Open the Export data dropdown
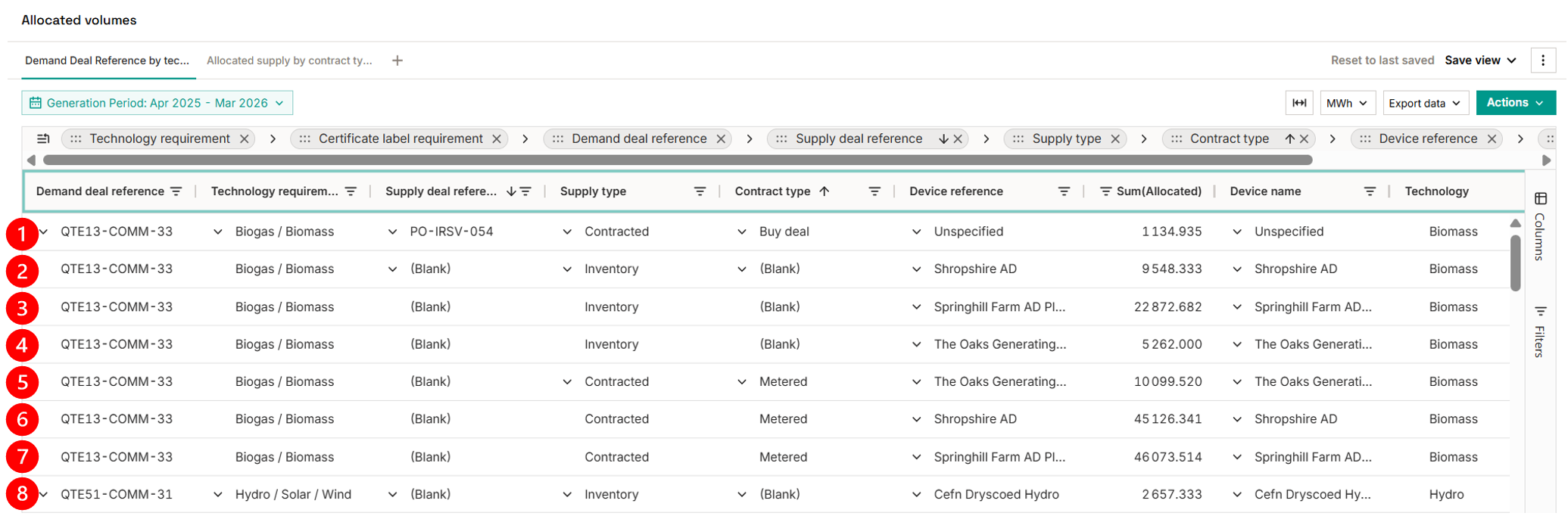Image resolution: width=1568 pixels, height=516 pixels. click(1426, 103)
